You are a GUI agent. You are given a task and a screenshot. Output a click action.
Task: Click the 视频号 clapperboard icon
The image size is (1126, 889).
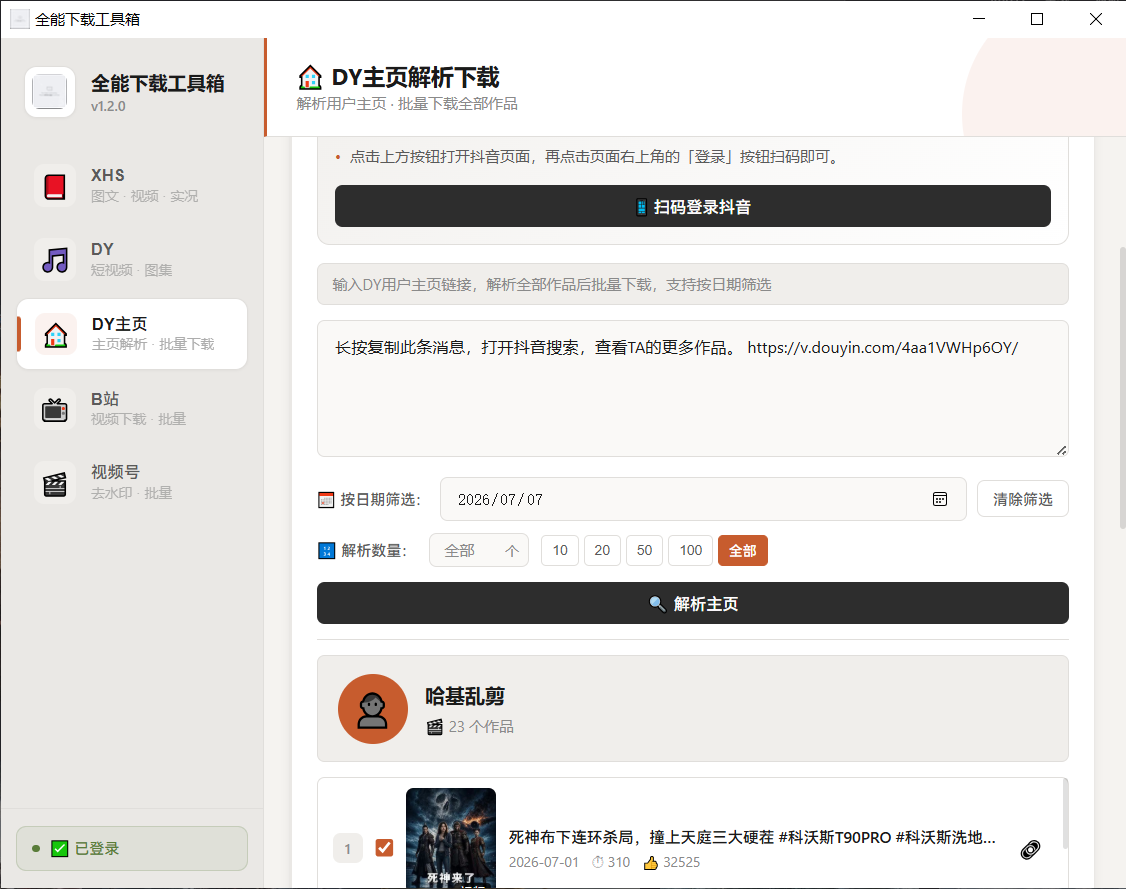55,483
